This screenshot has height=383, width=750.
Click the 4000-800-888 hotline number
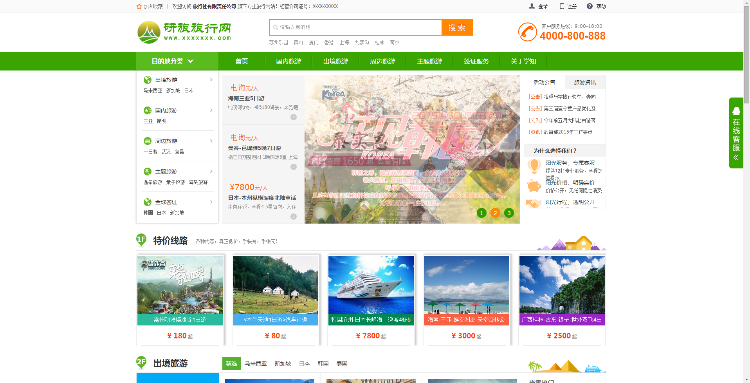point(573,36)
